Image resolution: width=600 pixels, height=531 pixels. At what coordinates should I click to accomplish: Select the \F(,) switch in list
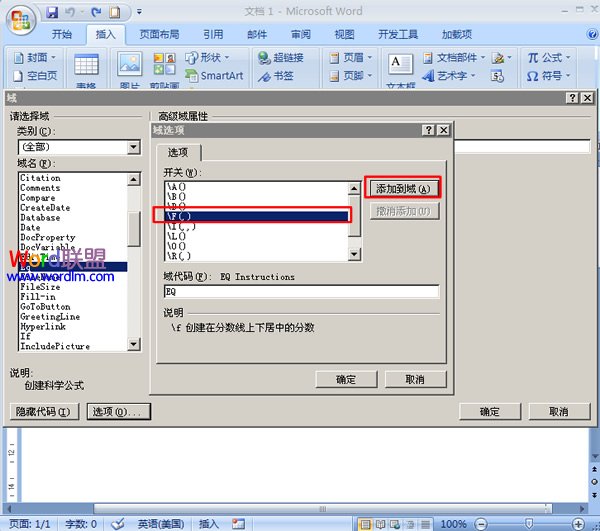point(254,214)
